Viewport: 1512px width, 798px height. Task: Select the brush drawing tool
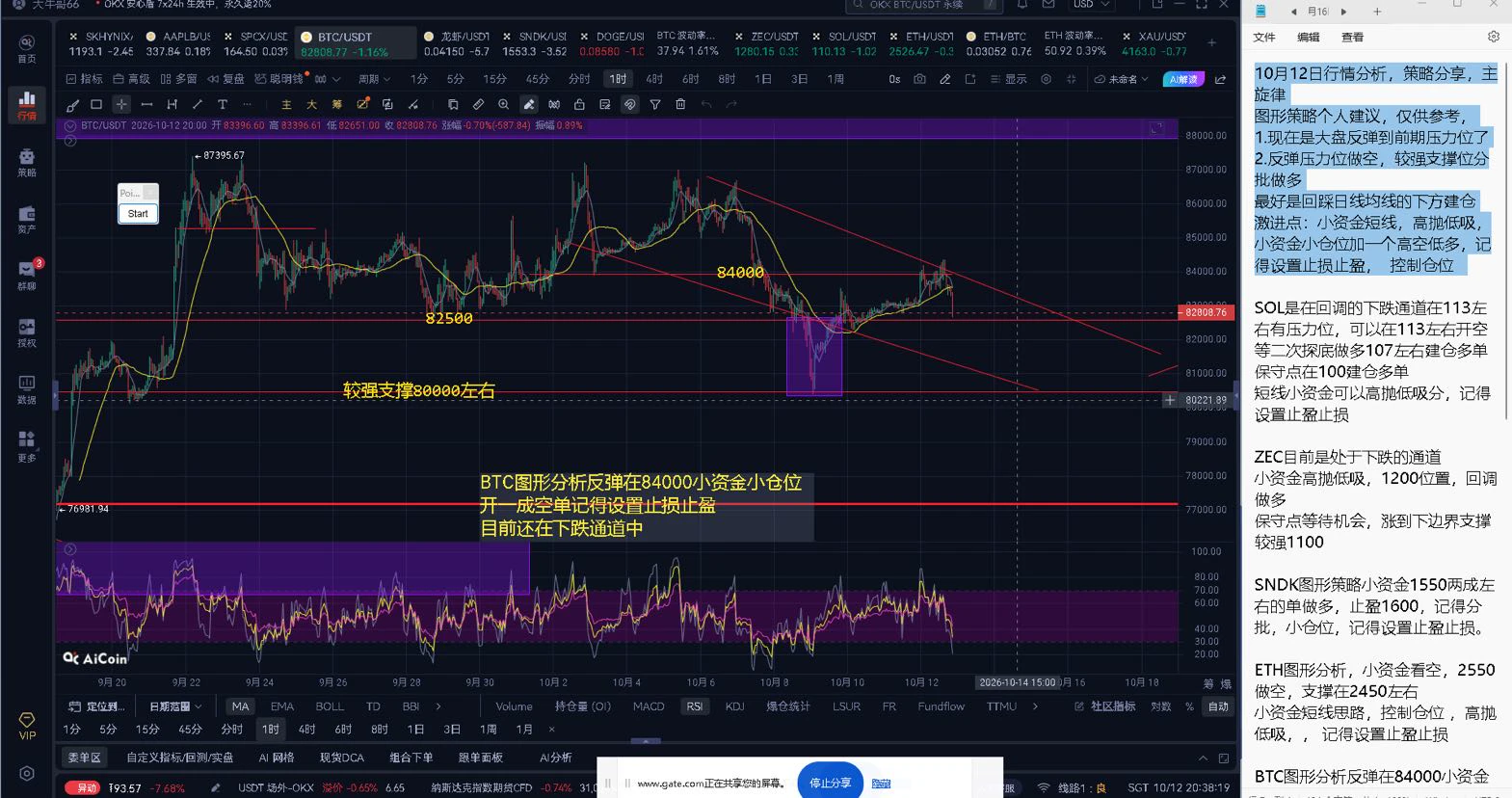72,104
